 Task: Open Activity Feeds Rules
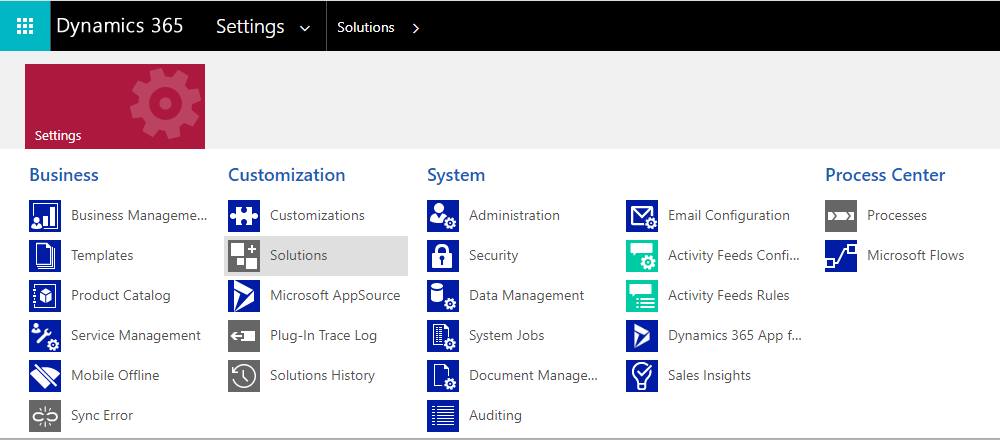(728, 296)
